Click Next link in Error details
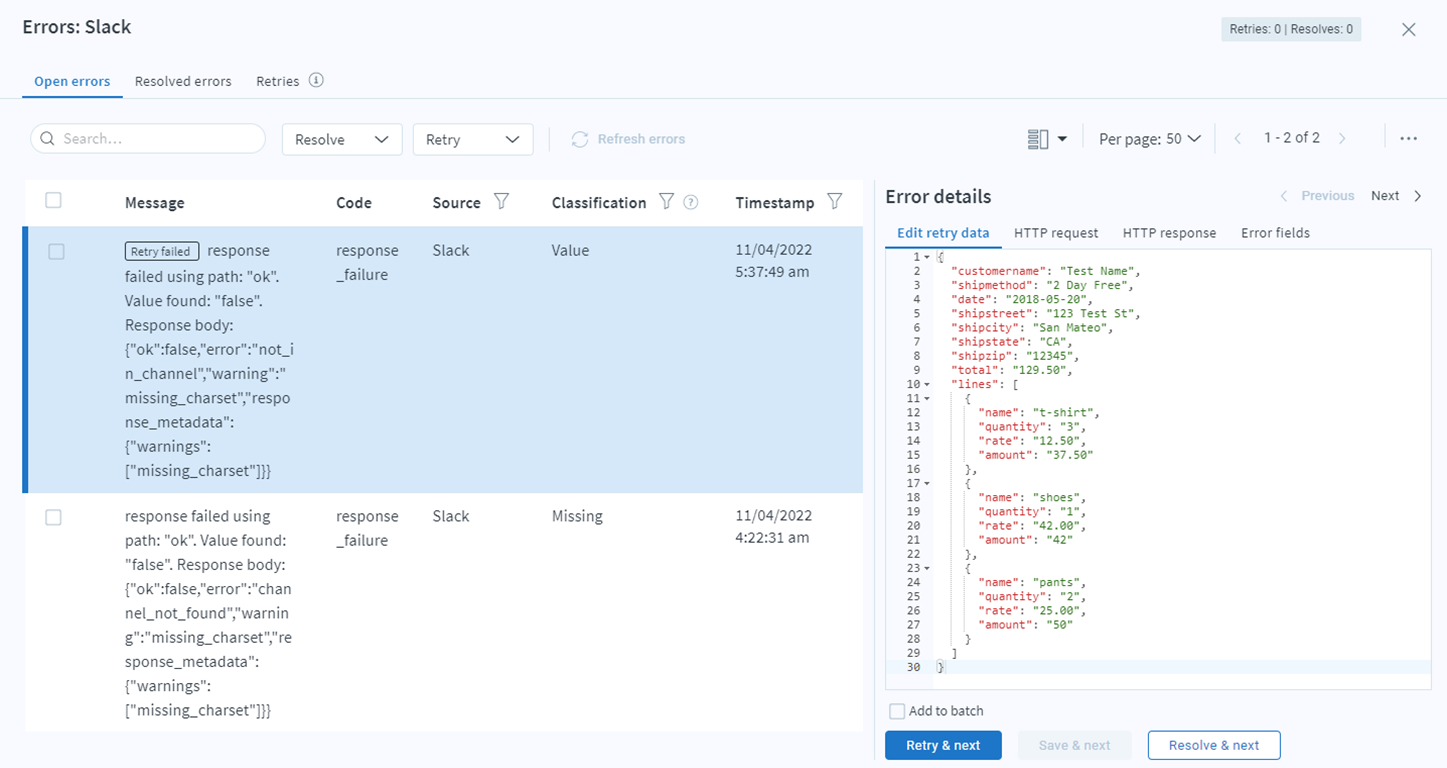Image resolution: width=1447 pixels, height=768 pixels. (x=1385, y=196)
